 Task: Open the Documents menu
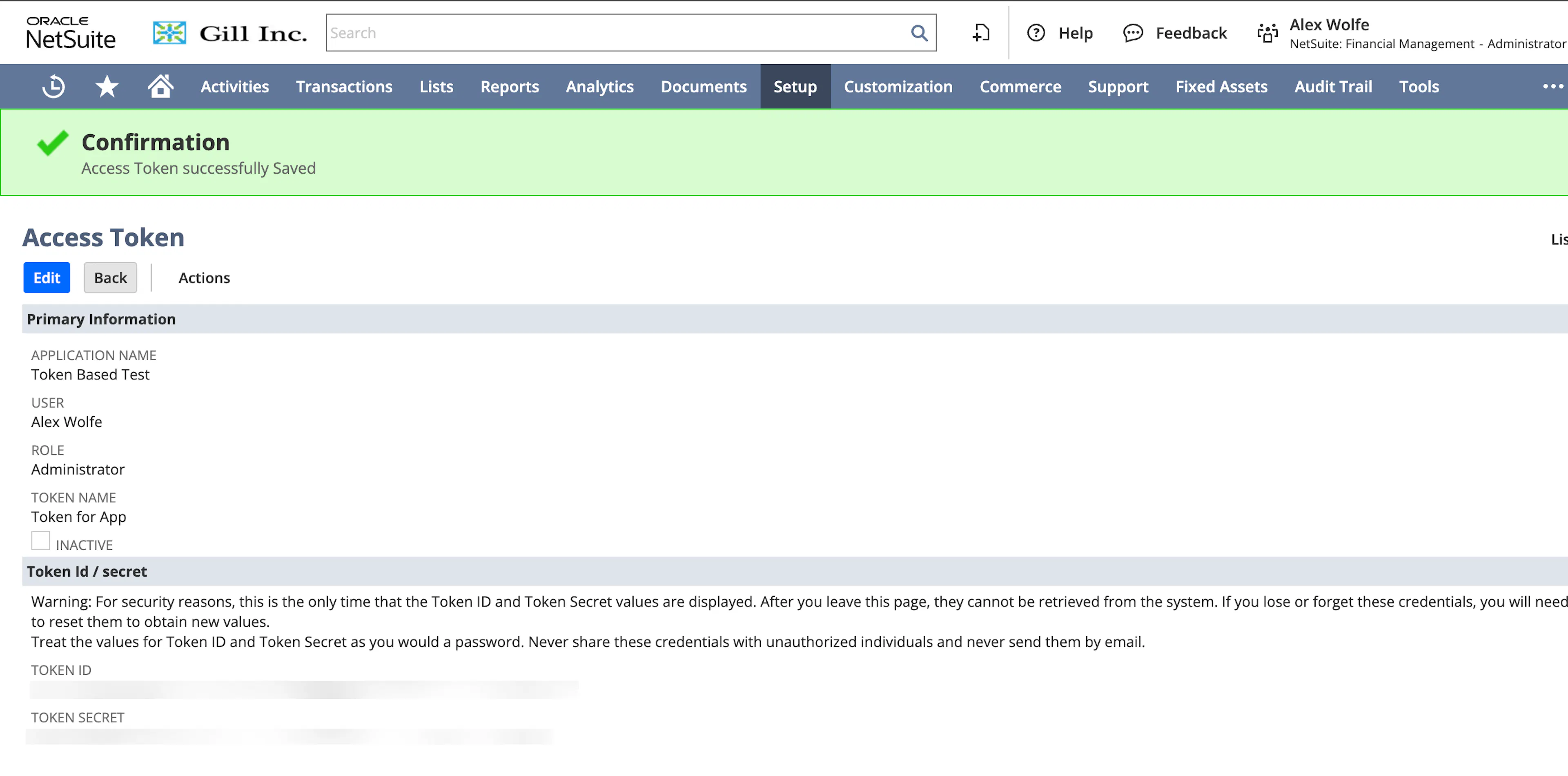click(704, 87)
